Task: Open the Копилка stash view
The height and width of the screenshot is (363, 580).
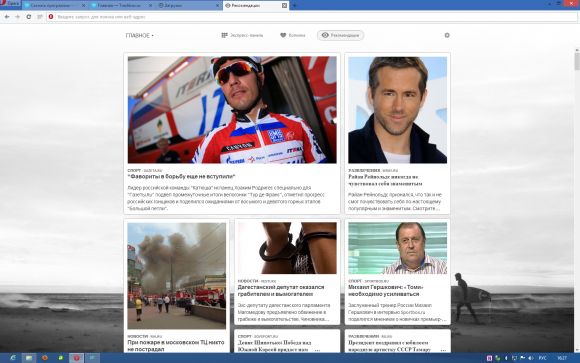Action: click(293, 35)
